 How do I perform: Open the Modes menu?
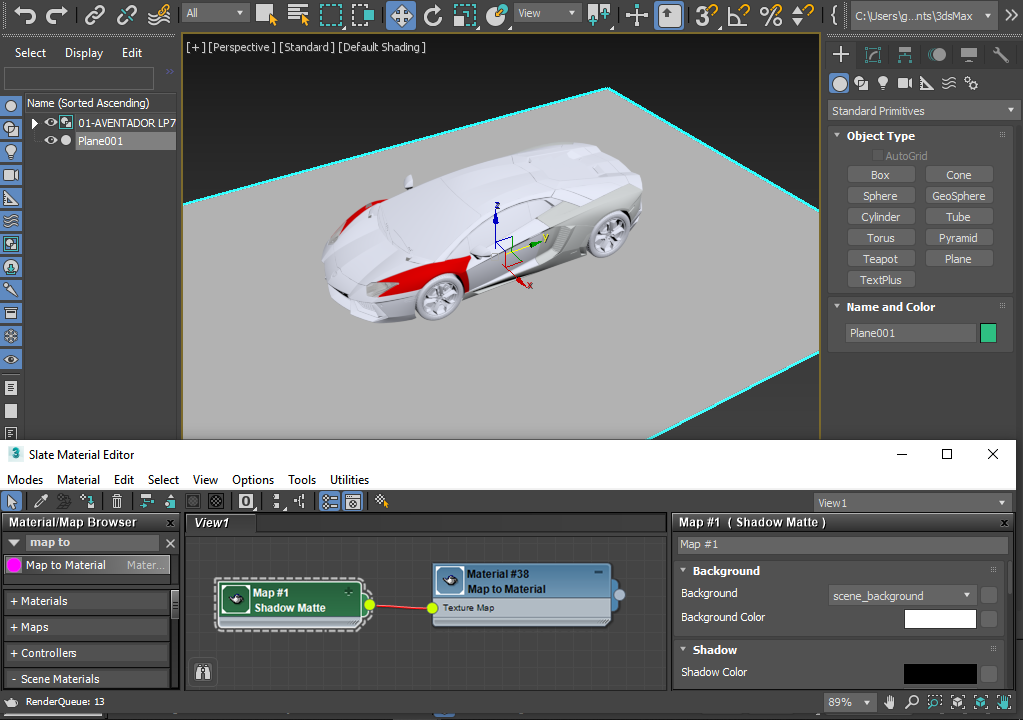pyautogui.click(x=25, y=480)
